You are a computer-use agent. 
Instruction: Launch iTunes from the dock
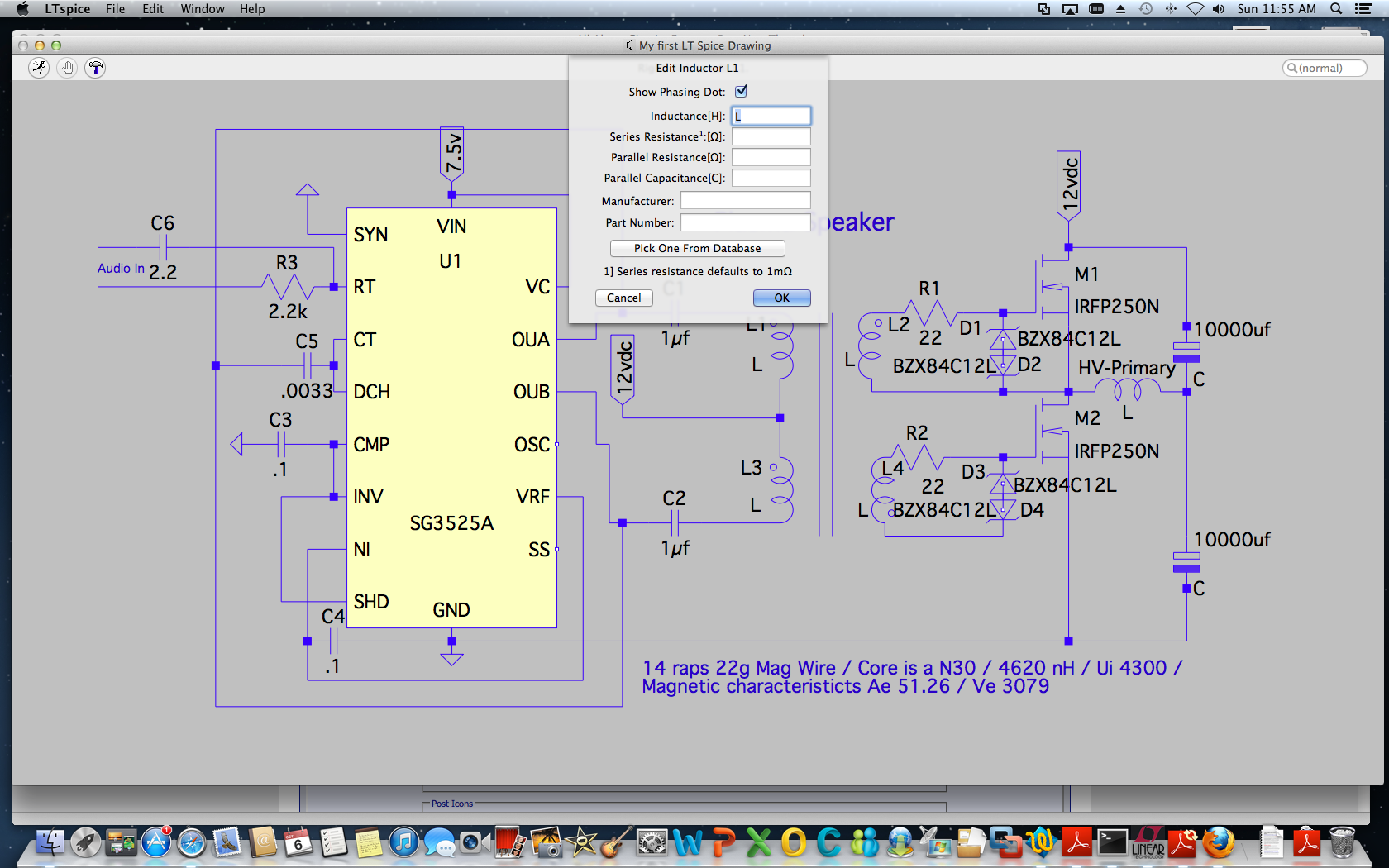pos(404,842)
